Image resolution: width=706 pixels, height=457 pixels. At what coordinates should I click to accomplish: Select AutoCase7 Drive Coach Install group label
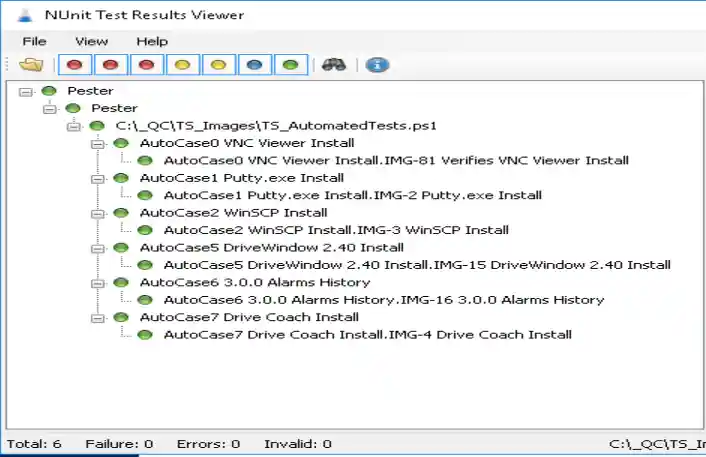point(249,317)
